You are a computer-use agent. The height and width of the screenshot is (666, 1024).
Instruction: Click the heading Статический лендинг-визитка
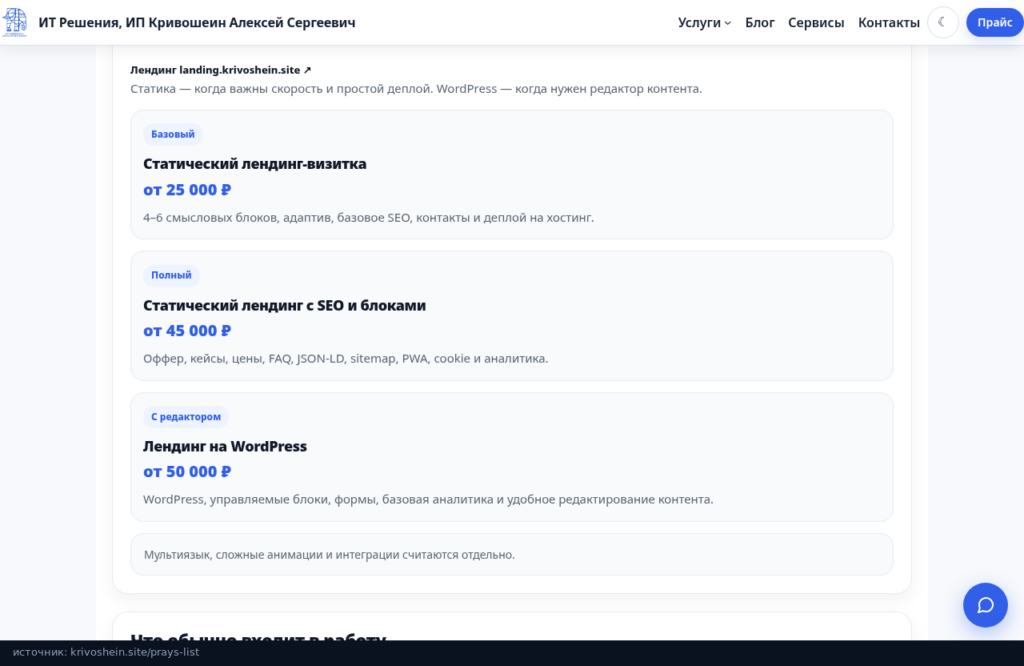coord(255,164)
